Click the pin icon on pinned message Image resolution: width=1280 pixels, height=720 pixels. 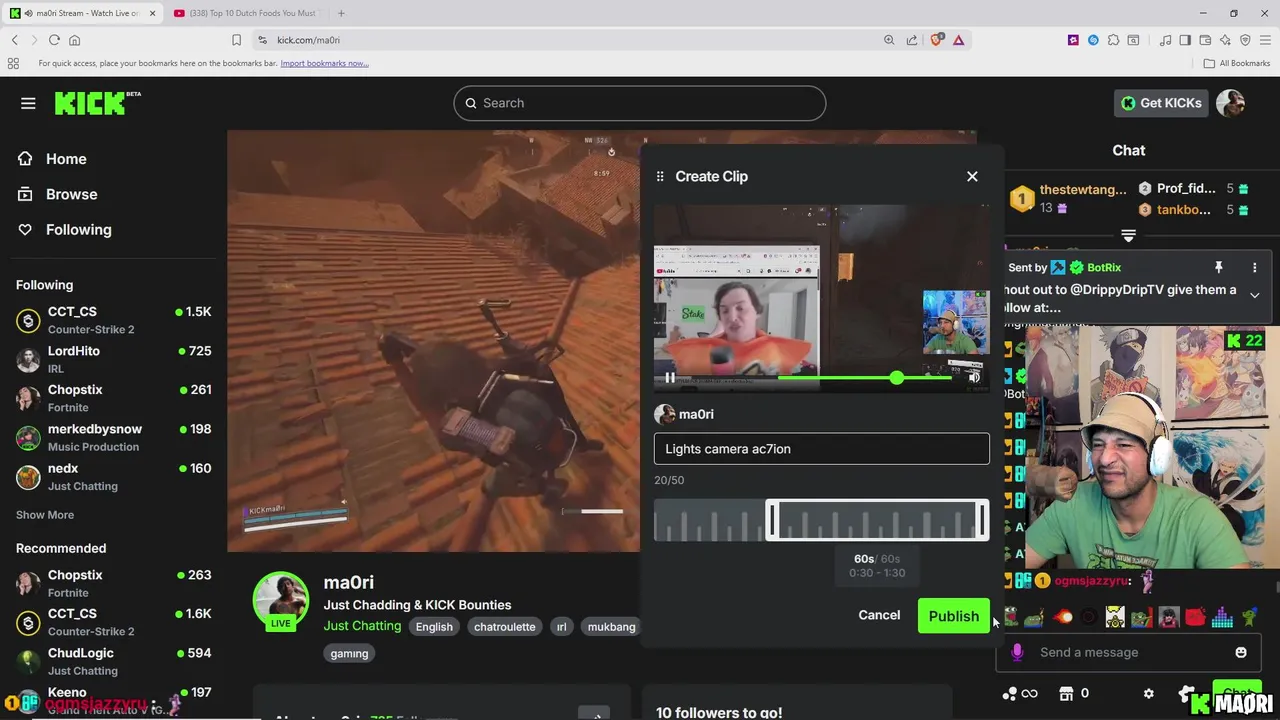[1218, 268]
